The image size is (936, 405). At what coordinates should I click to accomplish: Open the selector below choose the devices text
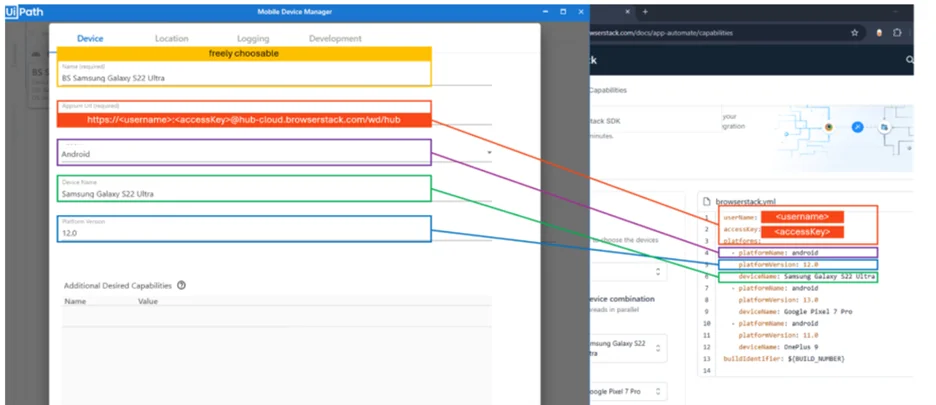tap(626, 271)
